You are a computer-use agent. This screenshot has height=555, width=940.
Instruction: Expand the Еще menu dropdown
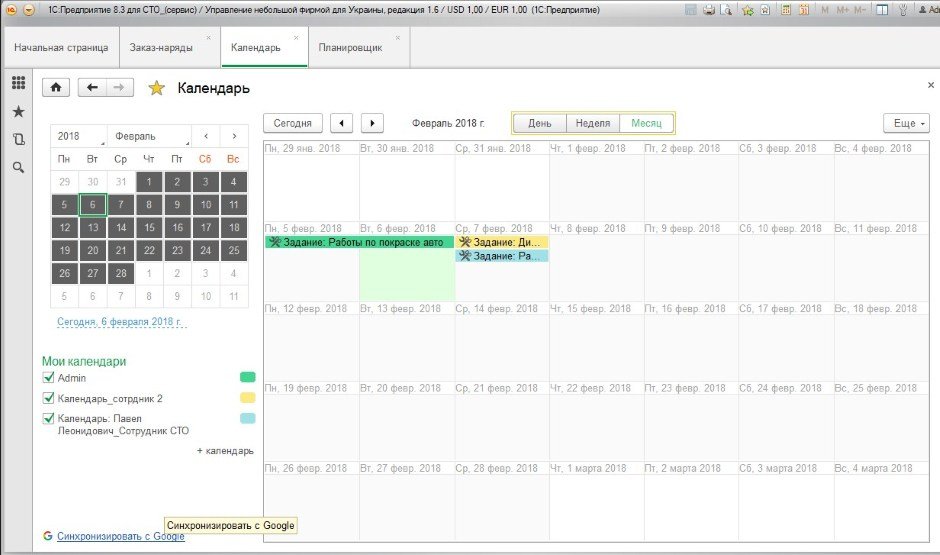point(906,123)
